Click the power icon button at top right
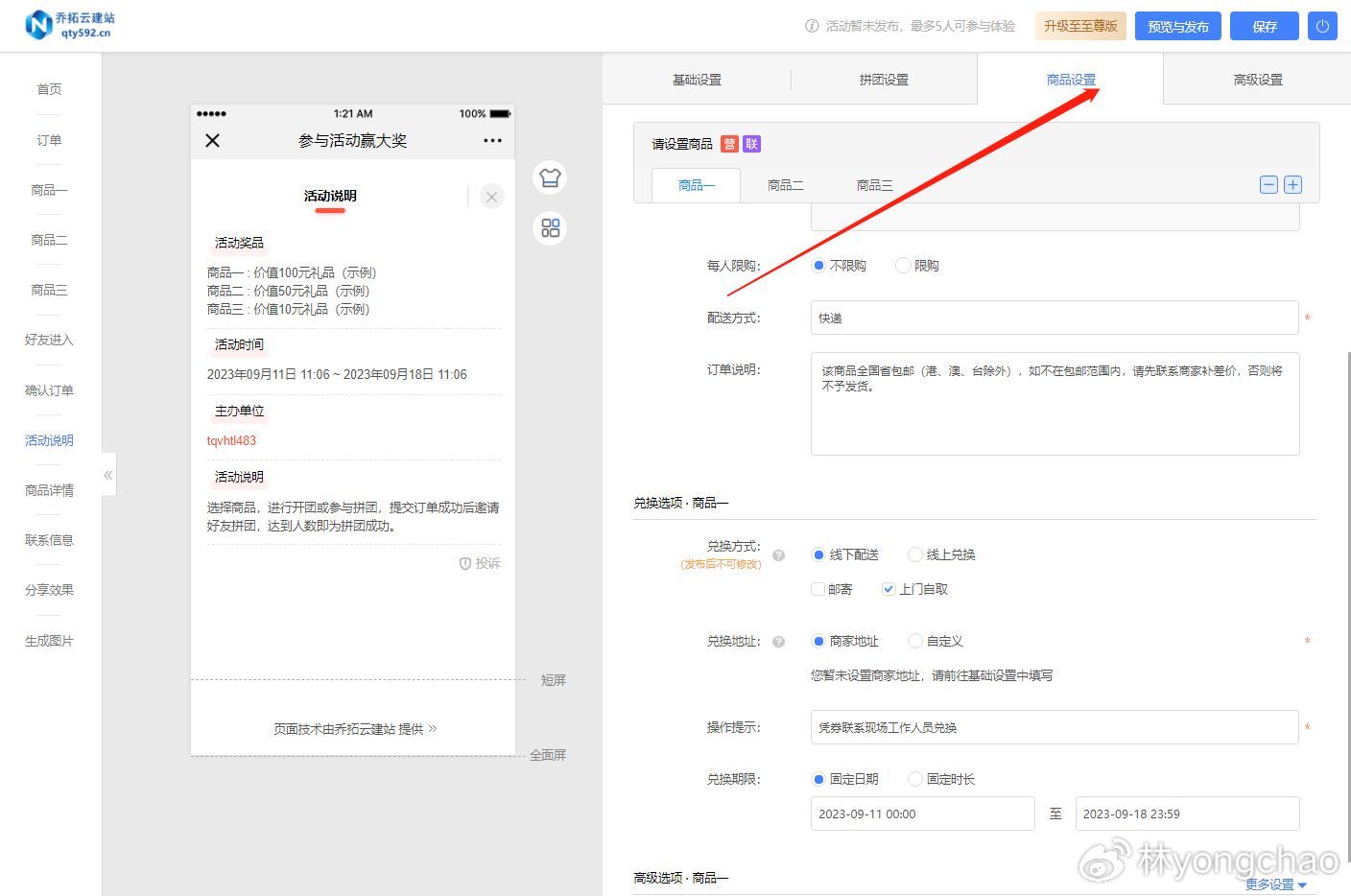The image size is (1351, 896). point(1322,26)
